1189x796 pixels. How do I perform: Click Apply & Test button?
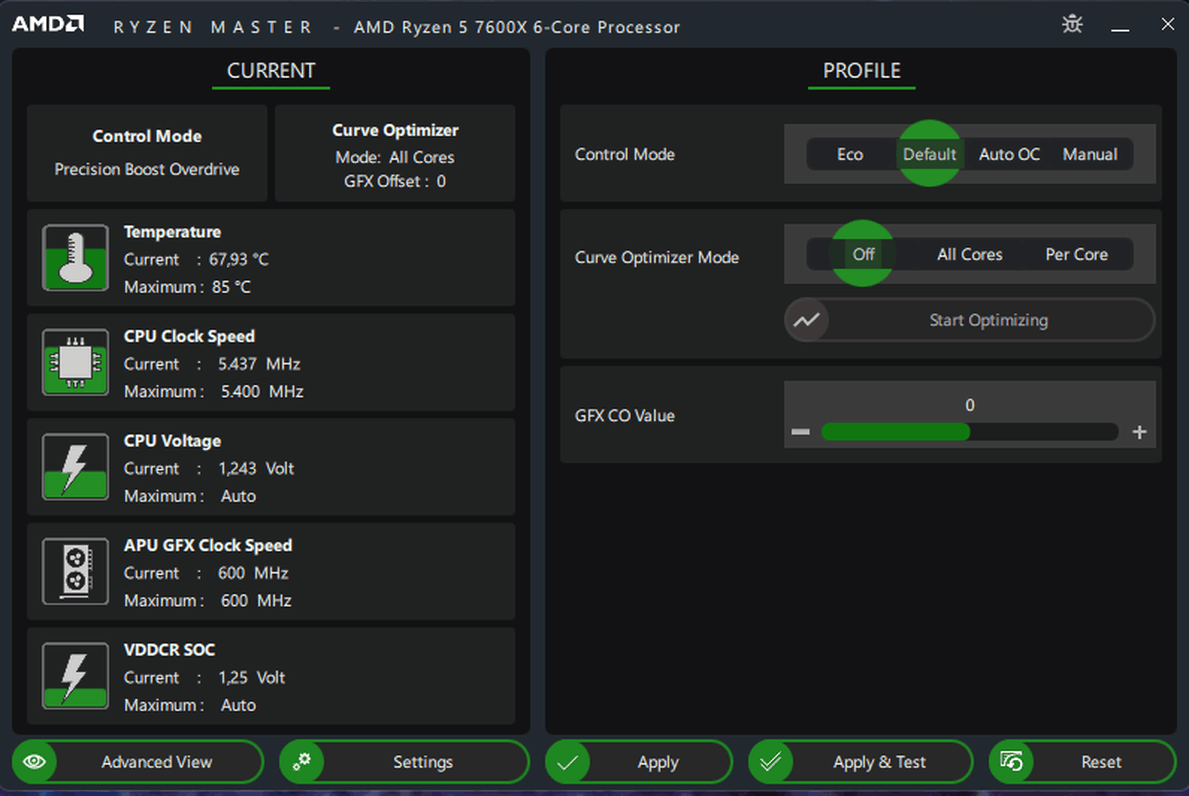pyautogui.click(x=861, y=762)
